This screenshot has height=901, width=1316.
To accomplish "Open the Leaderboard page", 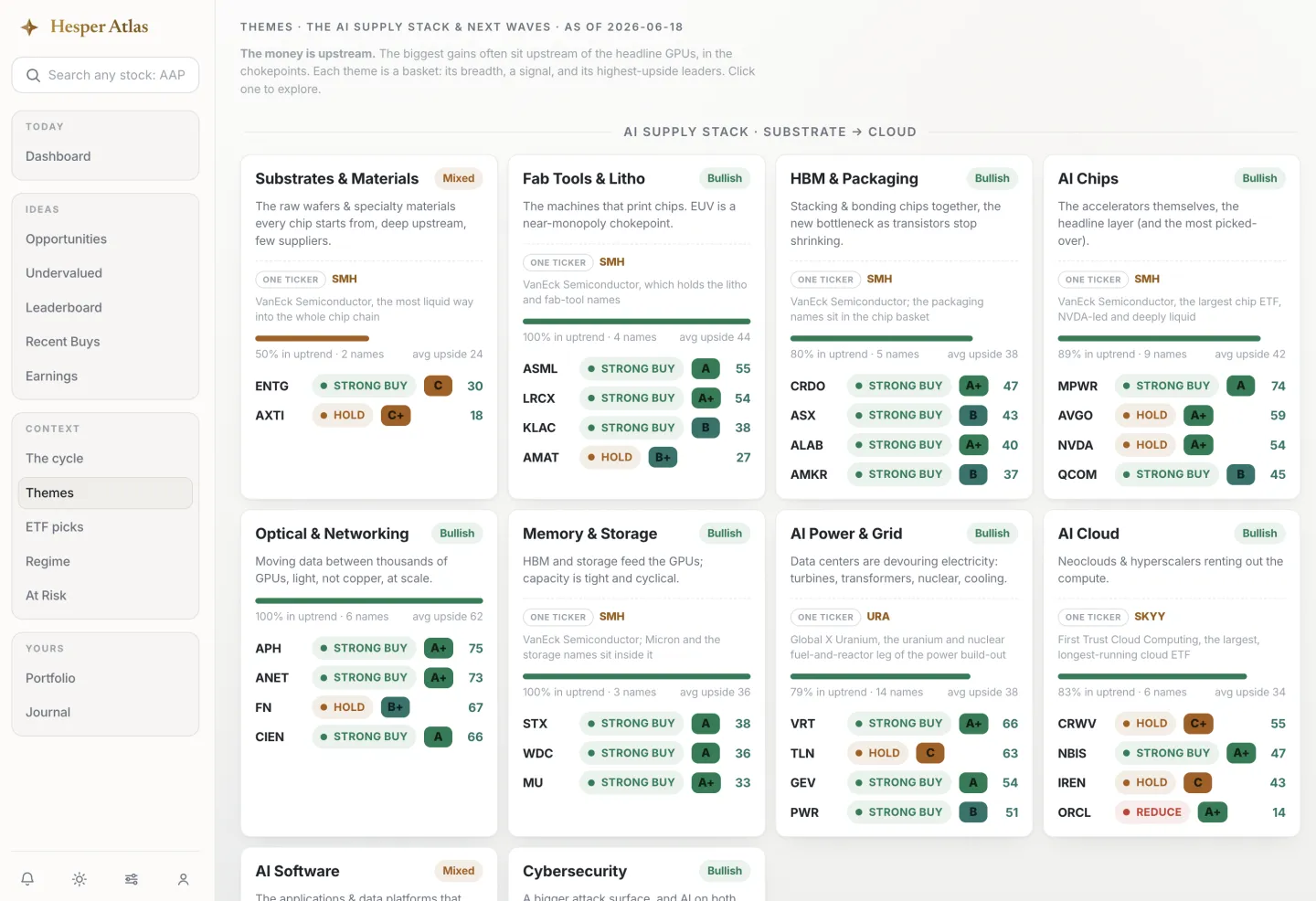I will [105, 308].
